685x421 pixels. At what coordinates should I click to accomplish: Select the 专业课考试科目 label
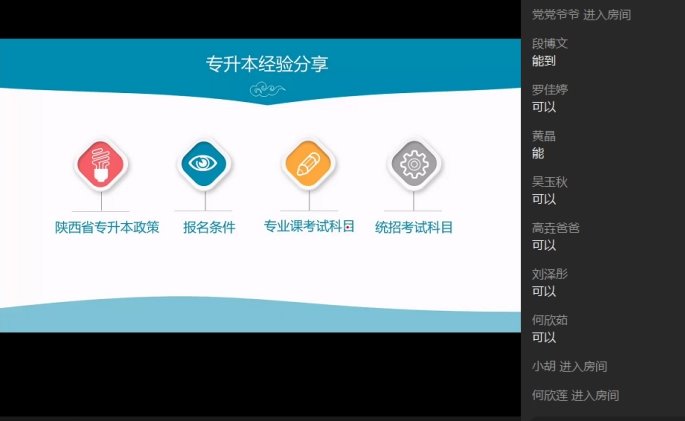pyautogui.click(x=309, y=226)
